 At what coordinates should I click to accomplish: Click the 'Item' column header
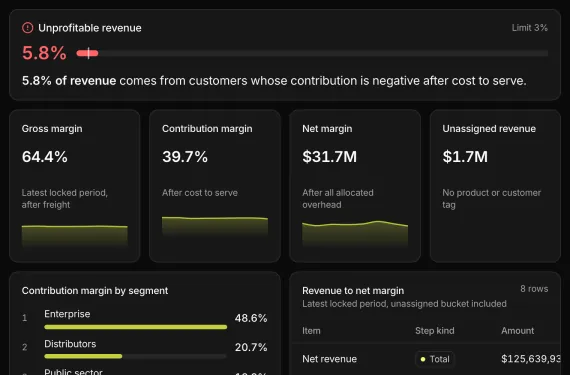[x=312, y=331]
